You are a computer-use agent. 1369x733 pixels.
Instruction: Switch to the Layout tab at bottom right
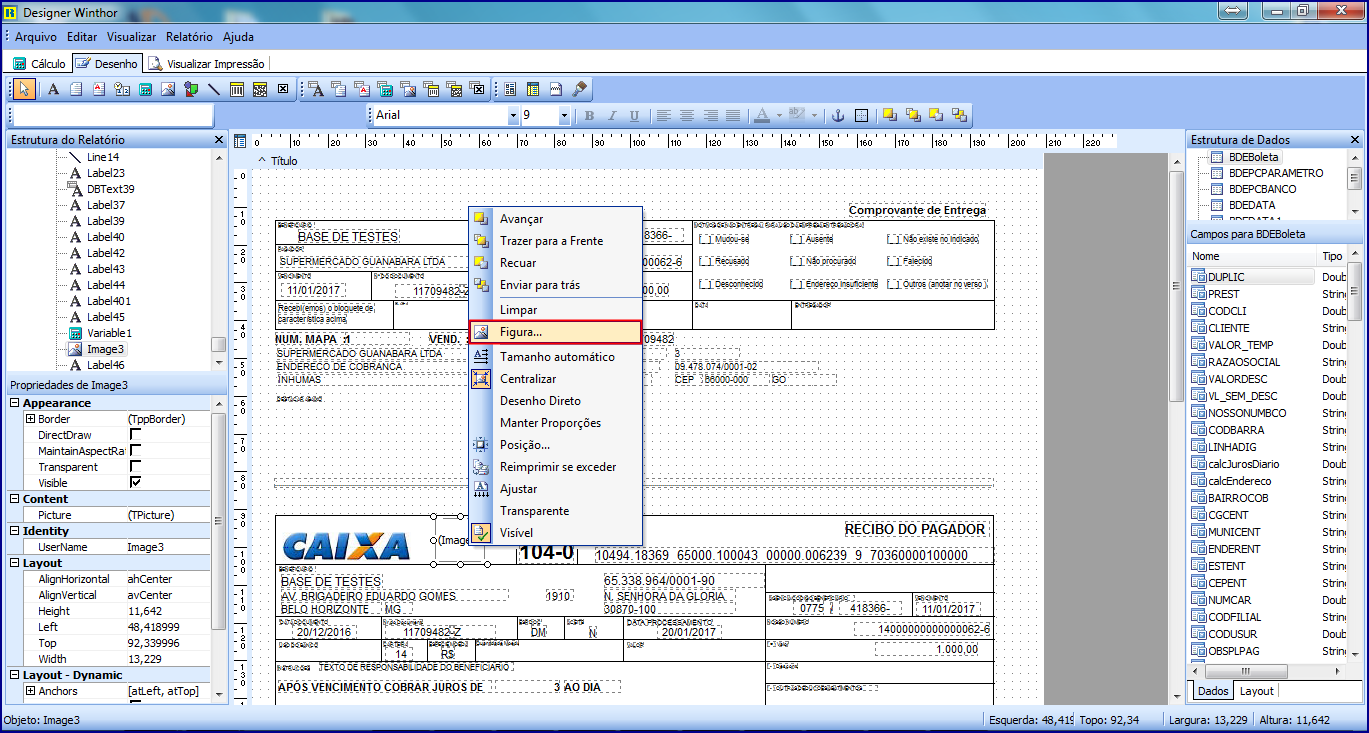coord(1256,691)
